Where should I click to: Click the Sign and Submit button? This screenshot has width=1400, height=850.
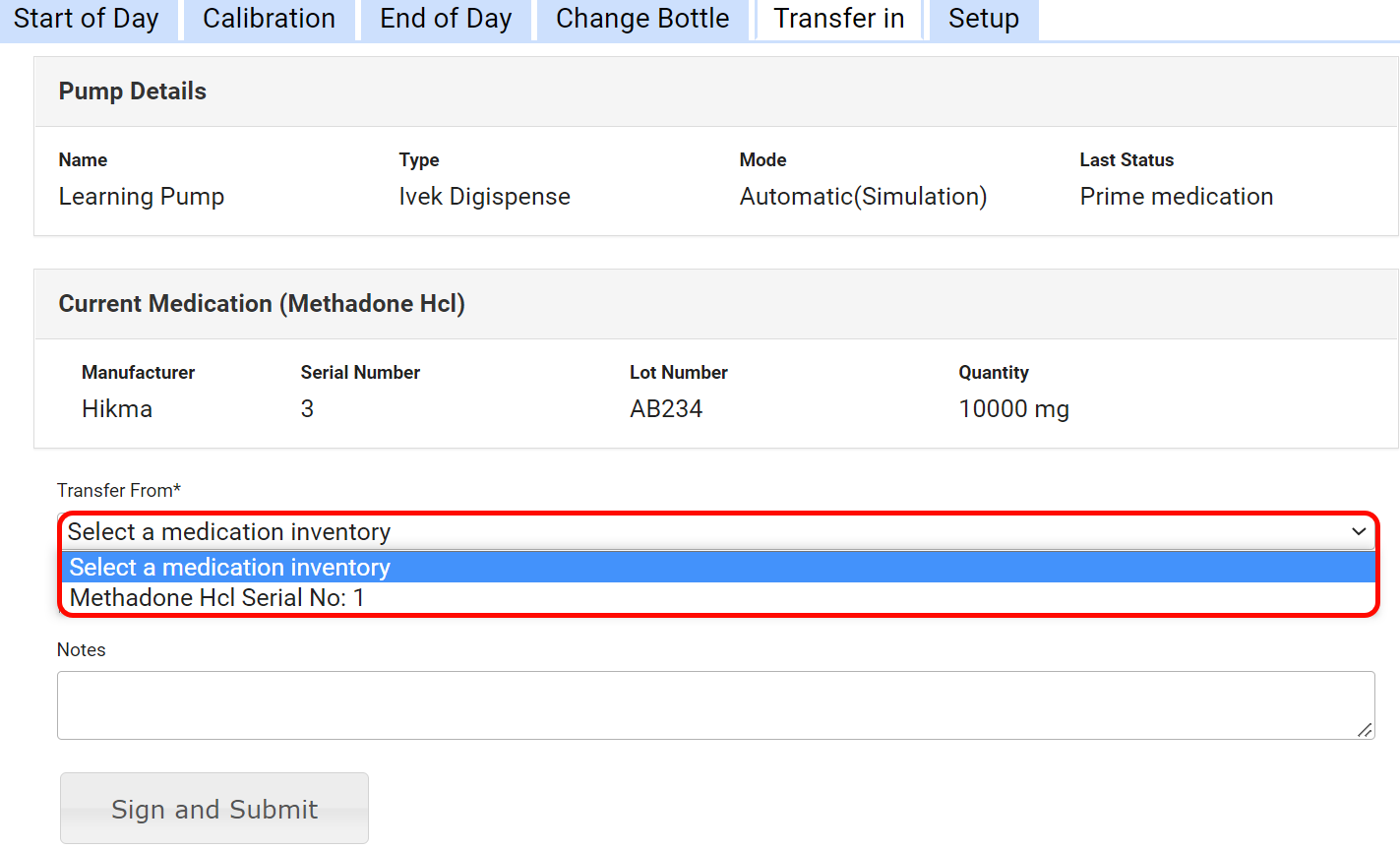tap(213, 808)
